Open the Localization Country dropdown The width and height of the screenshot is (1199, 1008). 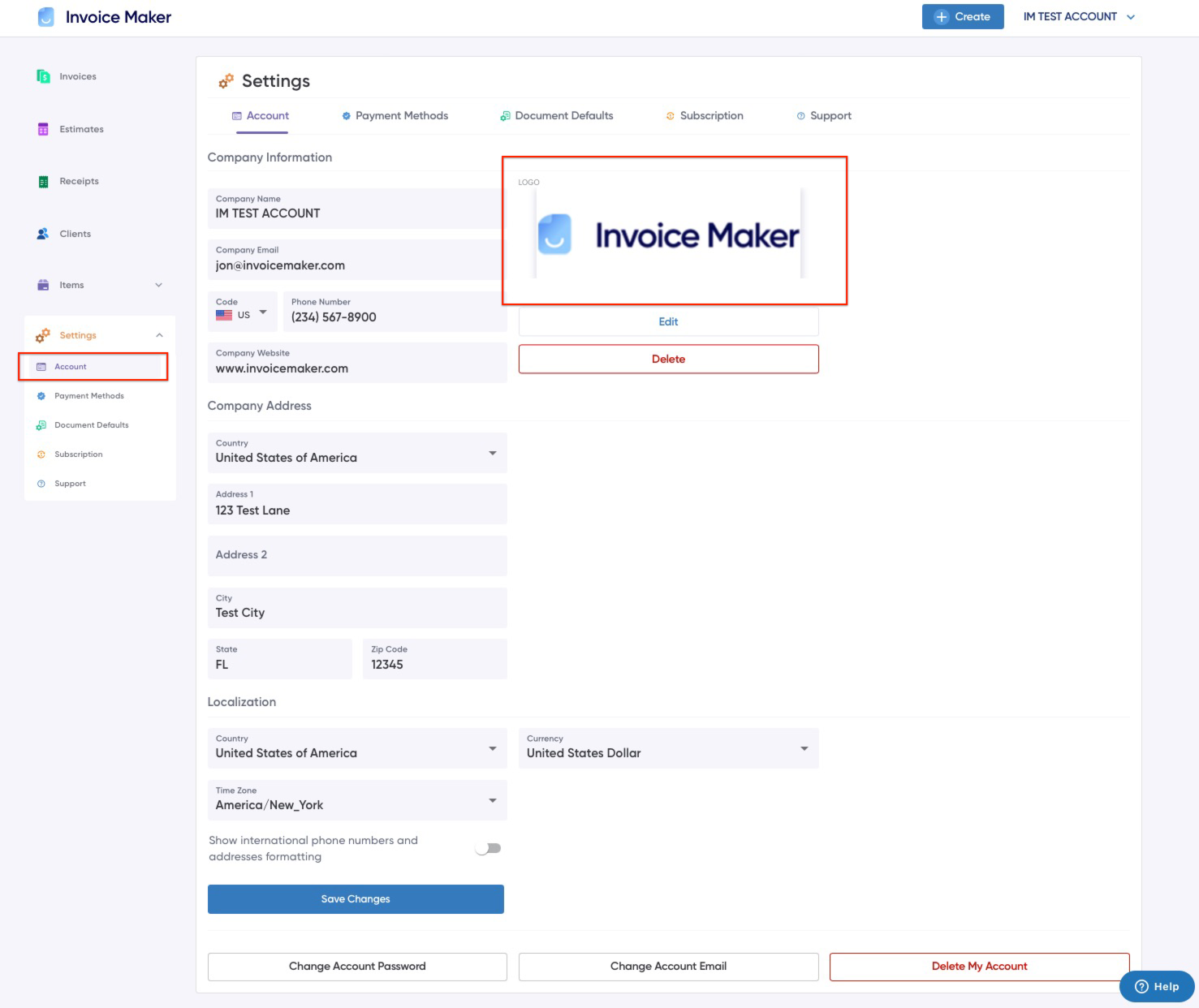357,748
